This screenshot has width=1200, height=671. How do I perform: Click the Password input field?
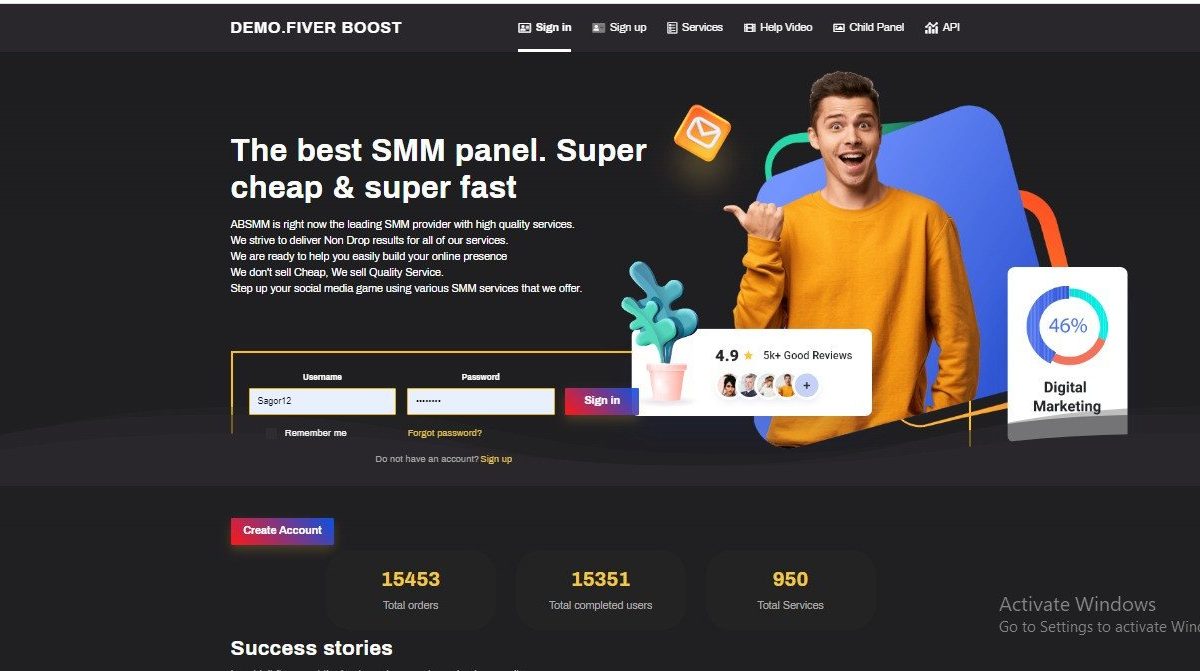(x=481, y=401)
